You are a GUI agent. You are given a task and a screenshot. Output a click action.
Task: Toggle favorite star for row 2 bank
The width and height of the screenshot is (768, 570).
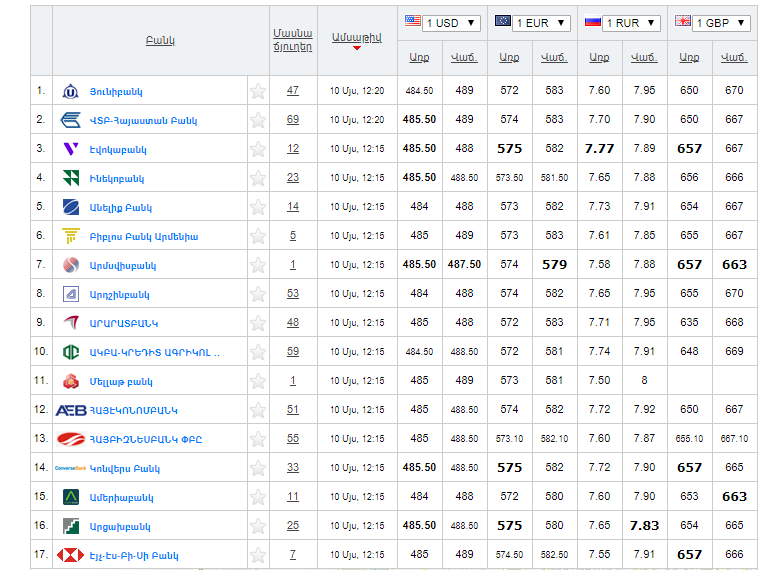tap(258, 120)
